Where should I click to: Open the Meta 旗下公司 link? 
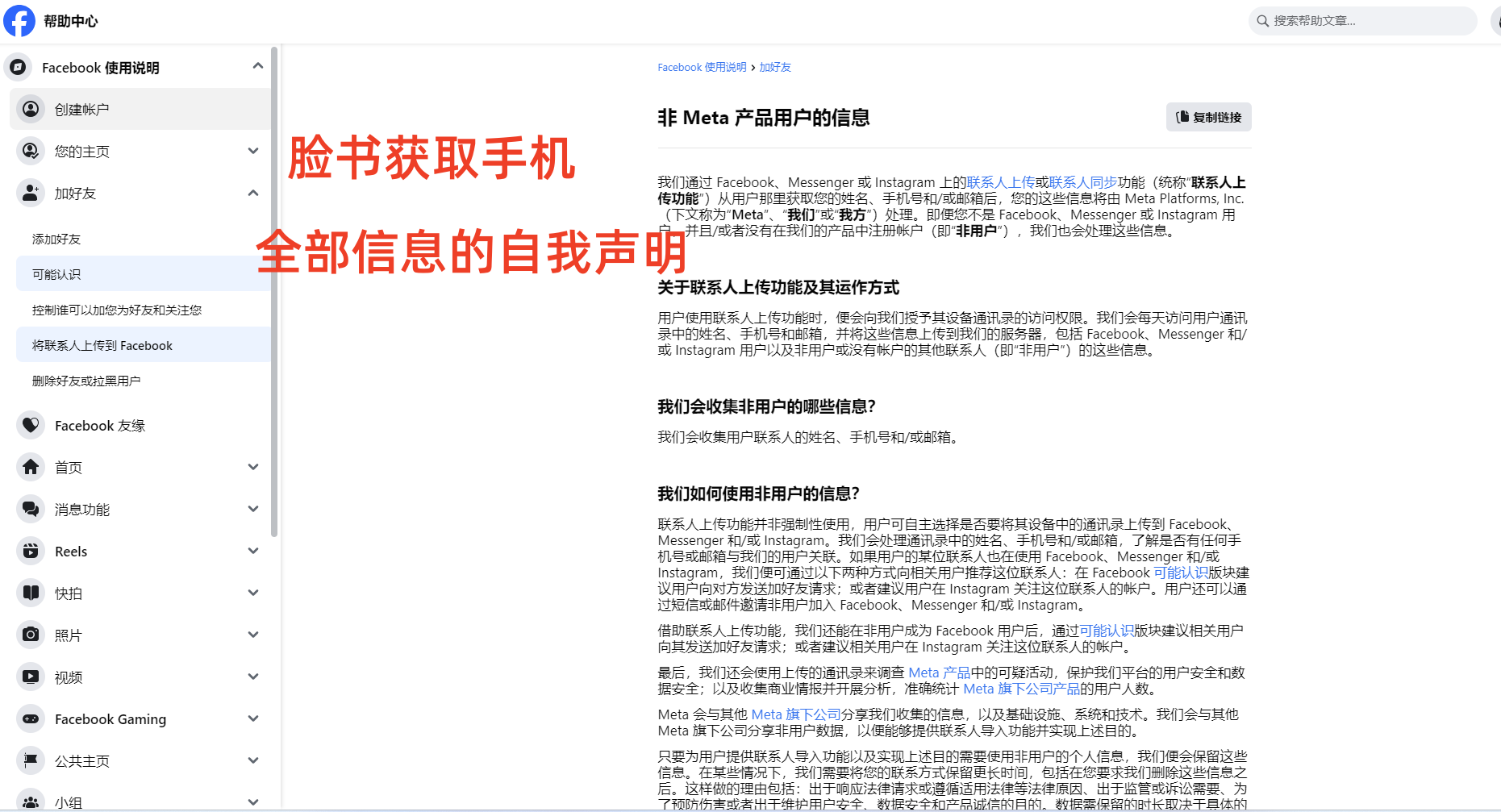(796, 714)
